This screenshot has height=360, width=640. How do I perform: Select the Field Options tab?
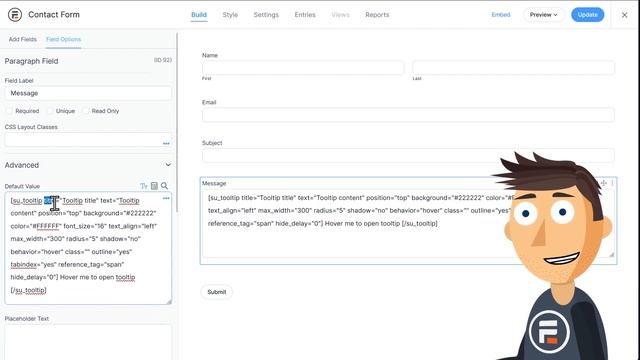point(63,39)
